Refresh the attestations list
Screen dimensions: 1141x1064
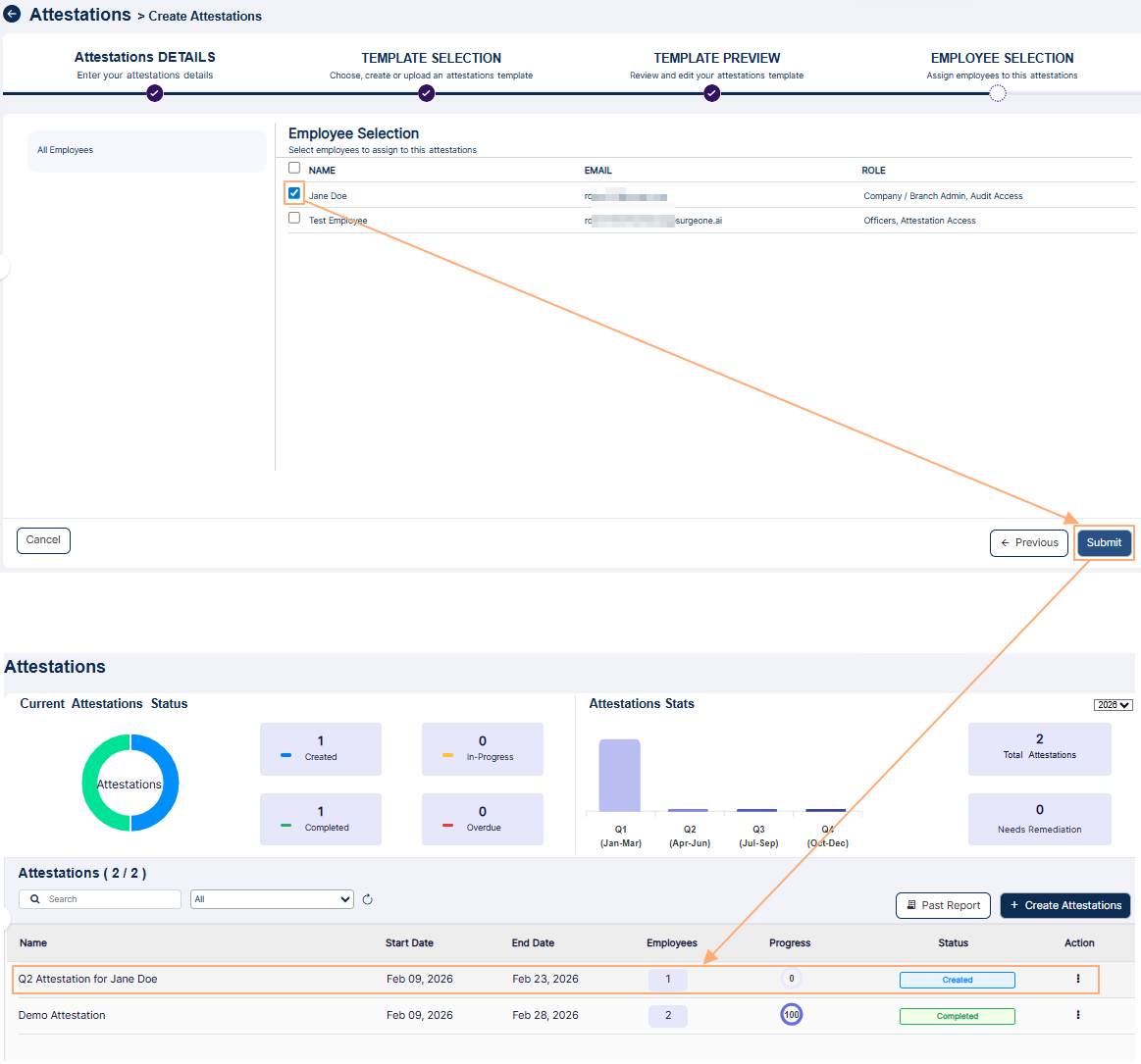tap(367, 899)
